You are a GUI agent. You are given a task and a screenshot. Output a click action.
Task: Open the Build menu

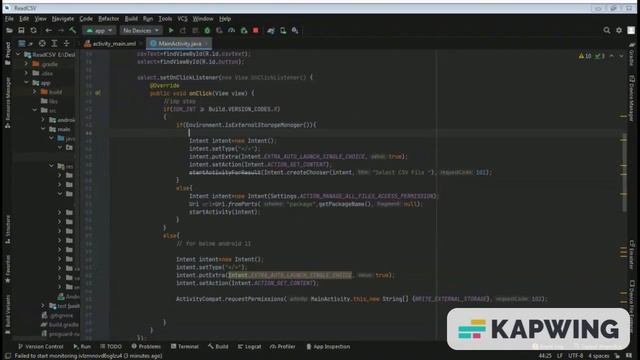(x=131, y=19)
